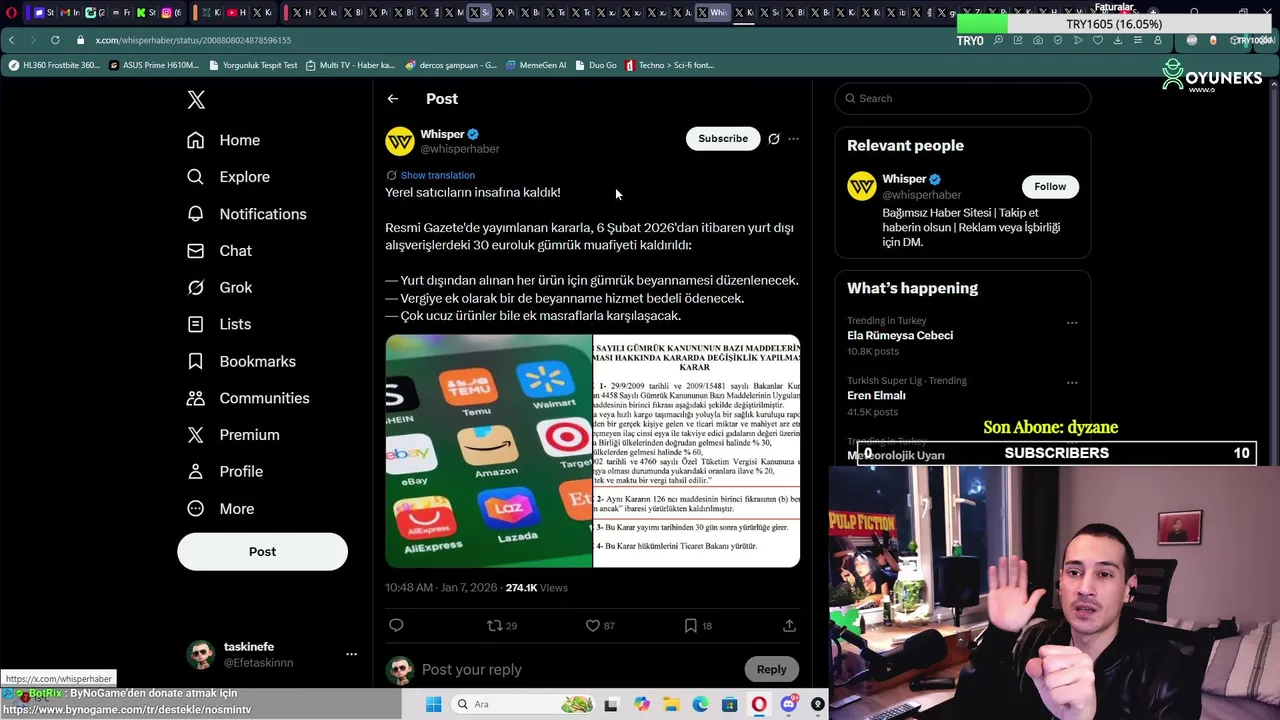1280x720 pixels.
Task: Click the X logo in the sidebar
Action: coord(196,99)
